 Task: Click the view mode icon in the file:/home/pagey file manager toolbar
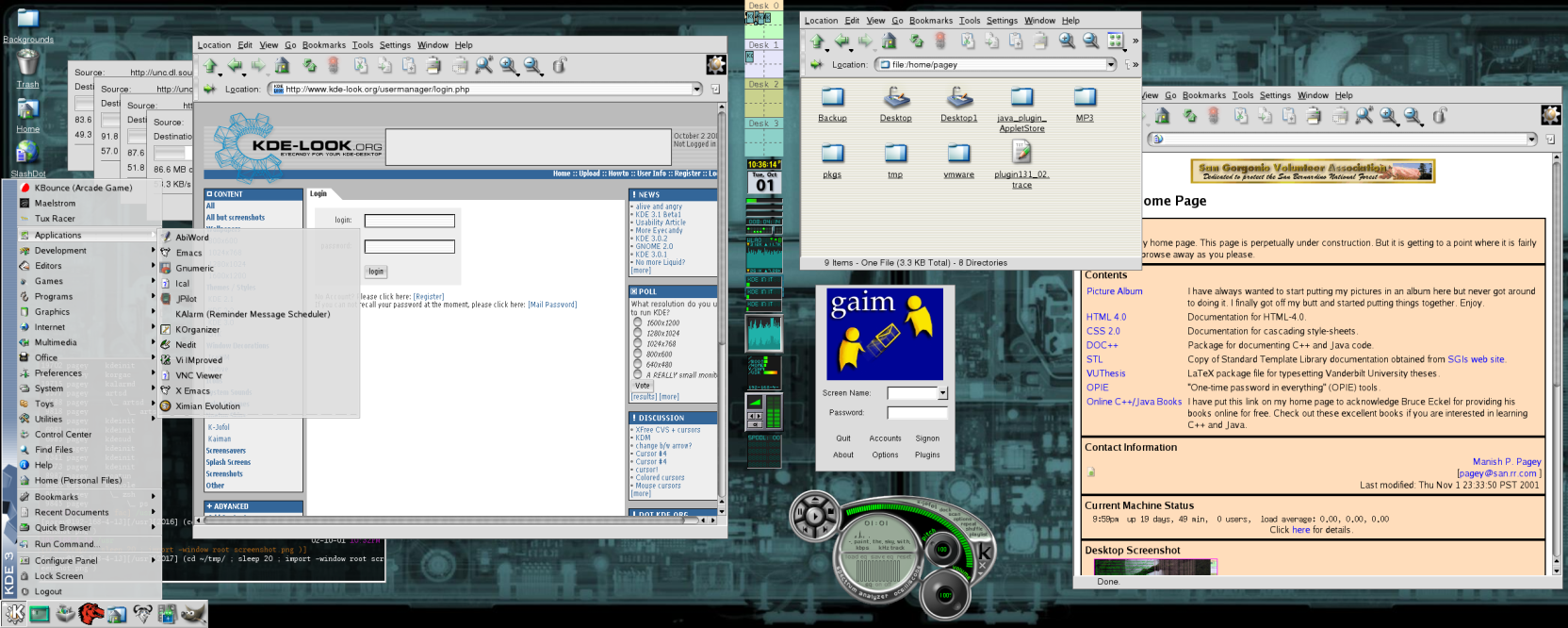coord(1116,41)
